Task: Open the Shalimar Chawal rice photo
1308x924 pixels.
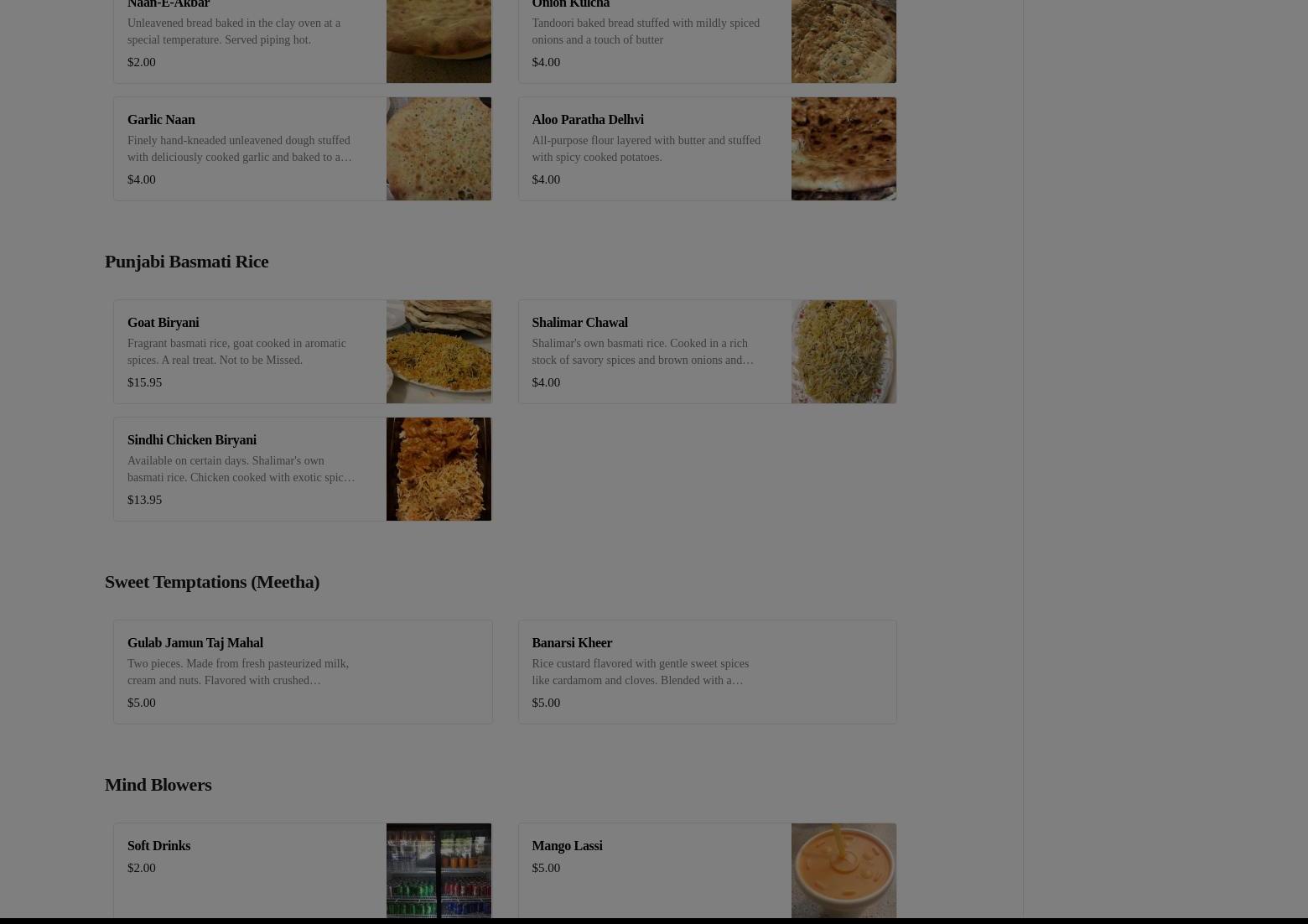Action: click(843, 351)
